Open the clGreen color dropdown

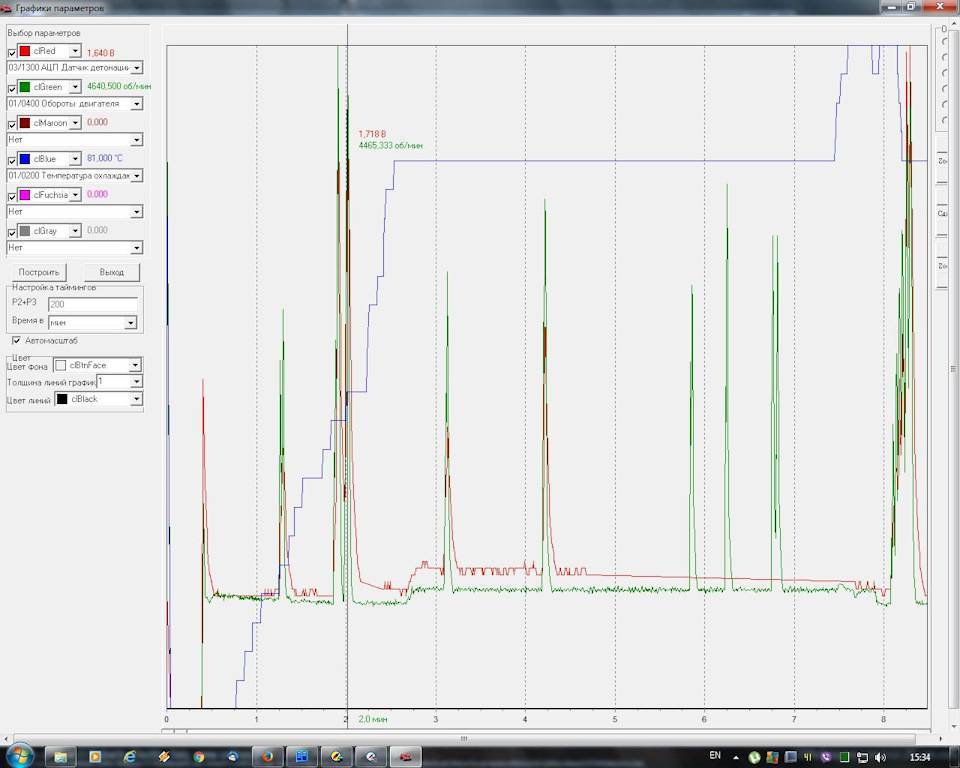74,87
